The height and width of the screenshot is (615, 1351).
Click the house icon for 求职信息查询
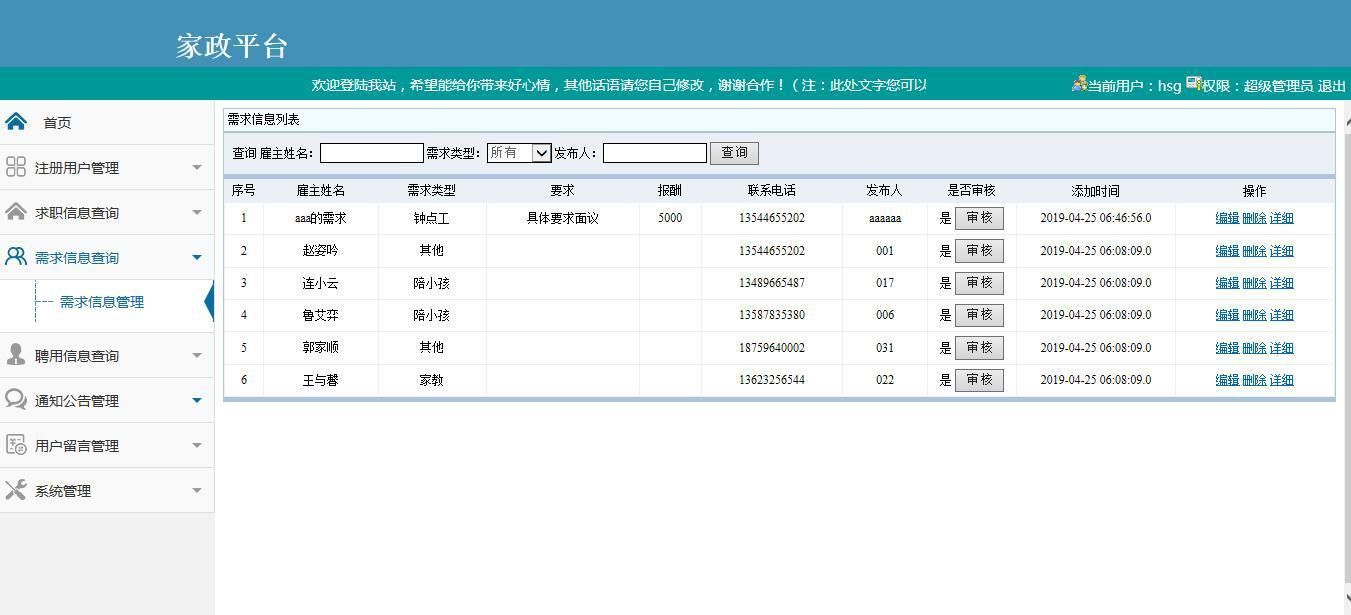point(16,212)
